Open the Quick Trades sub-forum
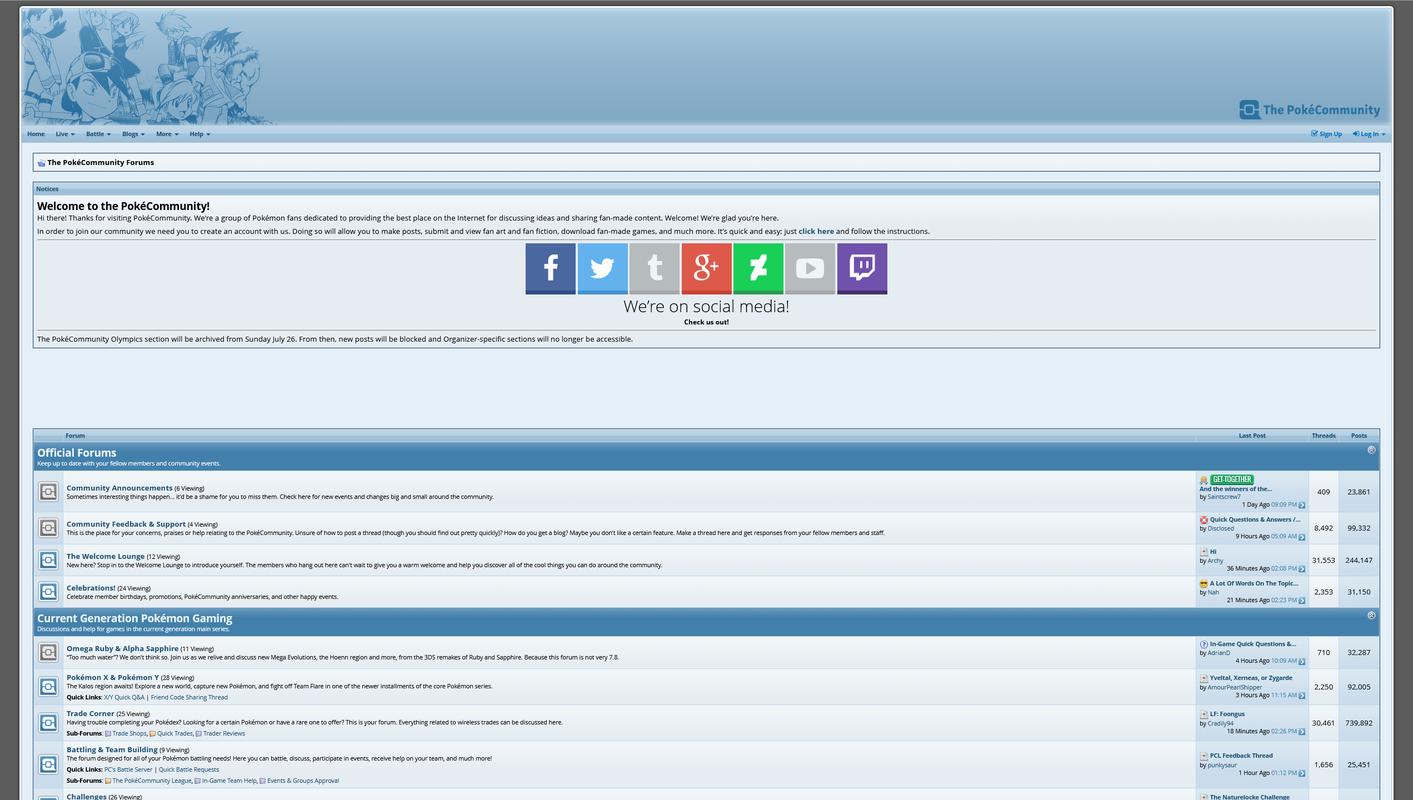This screenshot has width=1413, height=800. 175,733
